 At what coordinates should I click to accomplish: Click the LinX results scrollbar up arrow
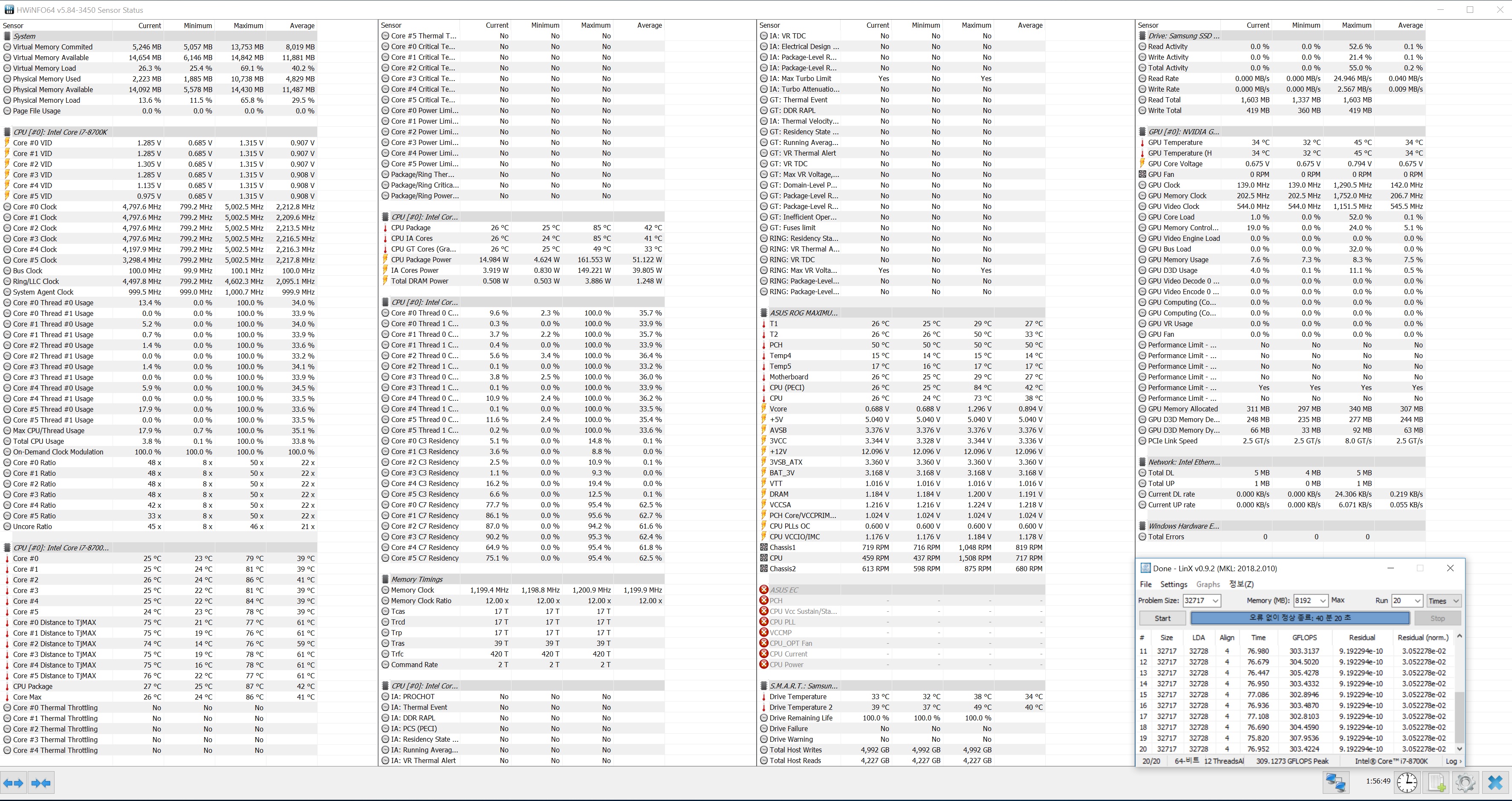[1460, 636]
